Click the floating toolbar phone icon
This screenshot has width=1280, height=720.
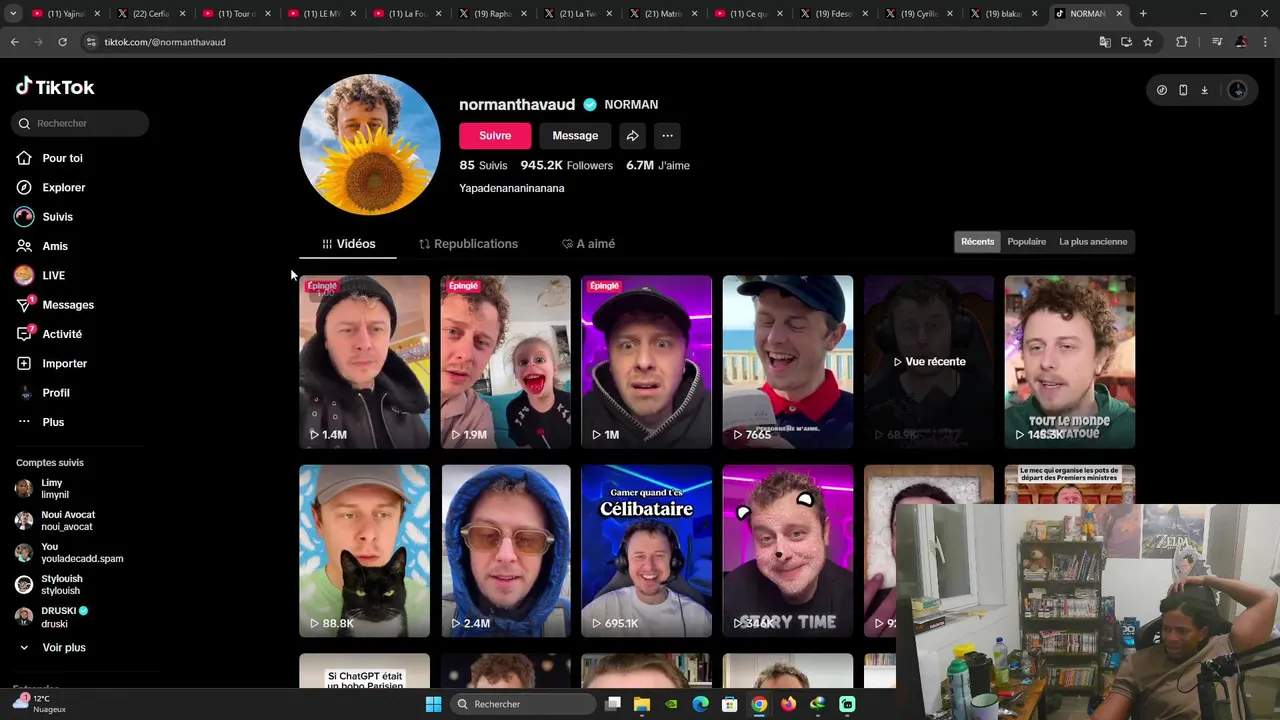[x=1183, y=90]
